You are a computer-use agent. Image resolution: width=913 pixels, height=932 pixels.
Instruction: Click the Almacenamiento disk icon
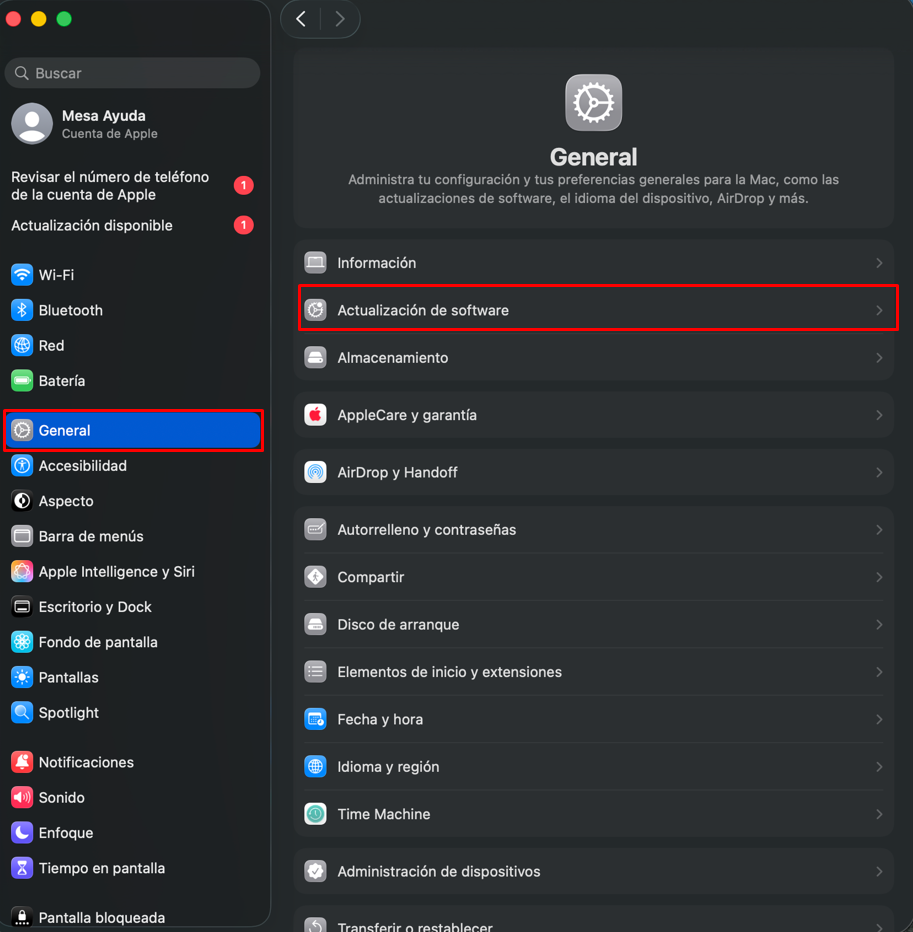(x=316, y=358)
